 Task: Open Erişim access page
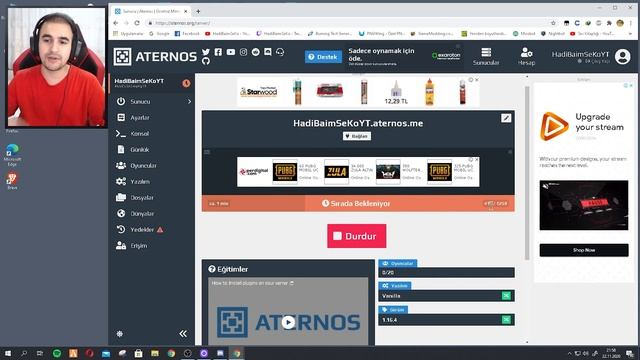(139, 246)
